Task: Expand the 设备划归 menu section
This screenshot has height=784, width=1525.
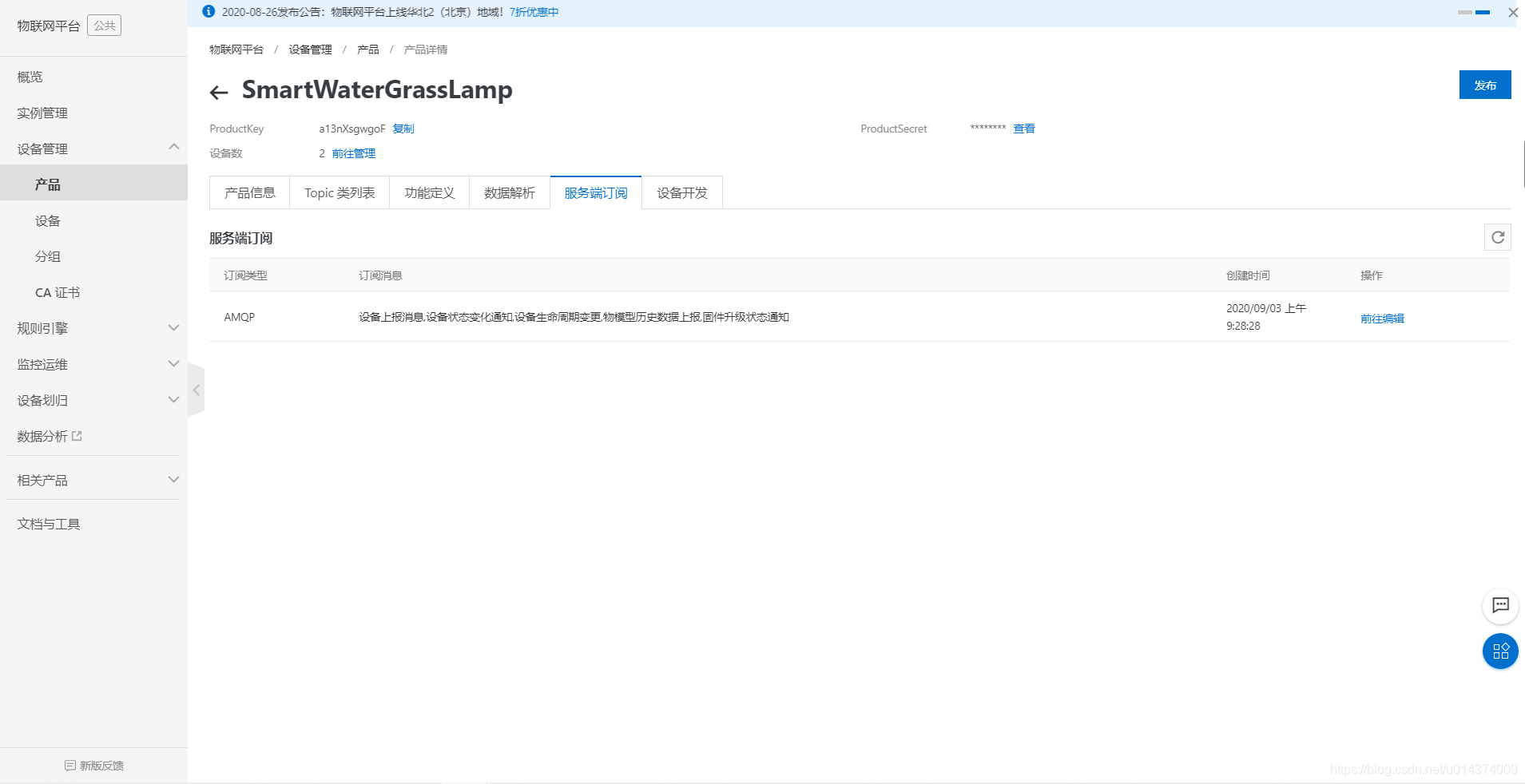Action: coord(173,399)
